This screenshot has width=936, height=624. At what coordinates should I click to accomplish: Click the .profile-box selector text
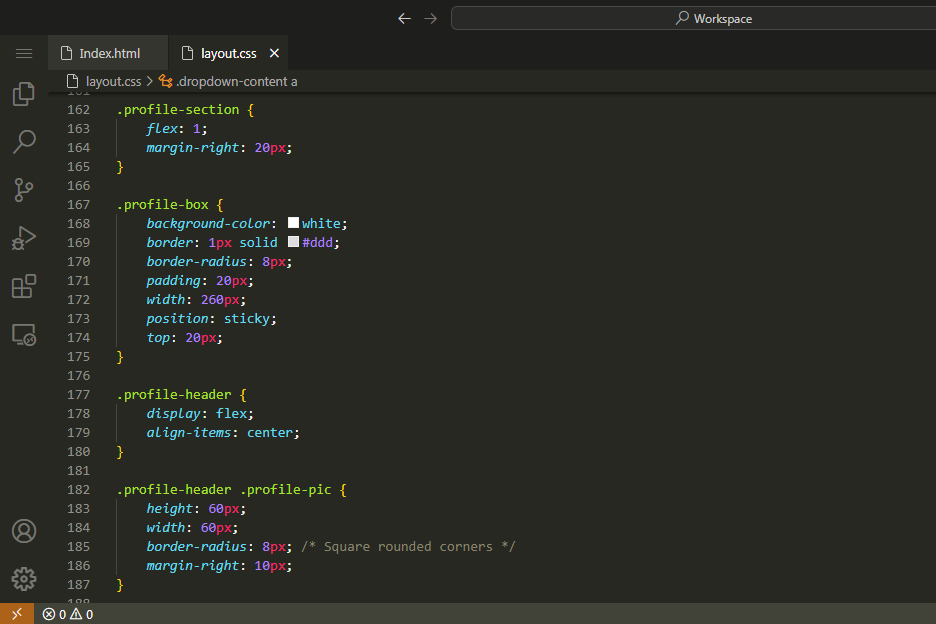pos(163,205)
